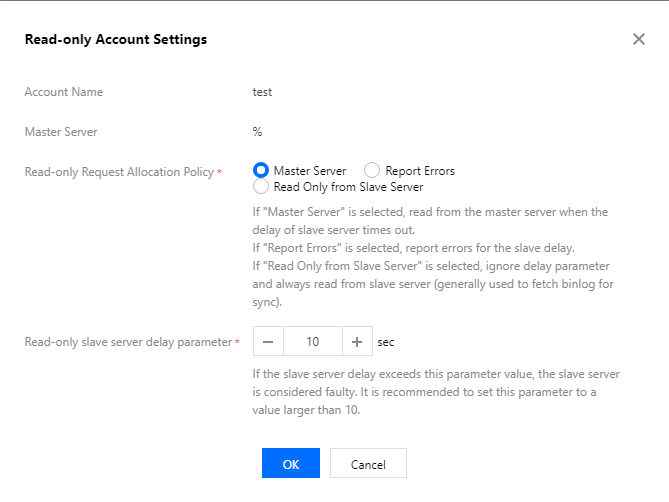
Task: Click the slave server delay recommendation text
Action: click(x=436, y=391)
